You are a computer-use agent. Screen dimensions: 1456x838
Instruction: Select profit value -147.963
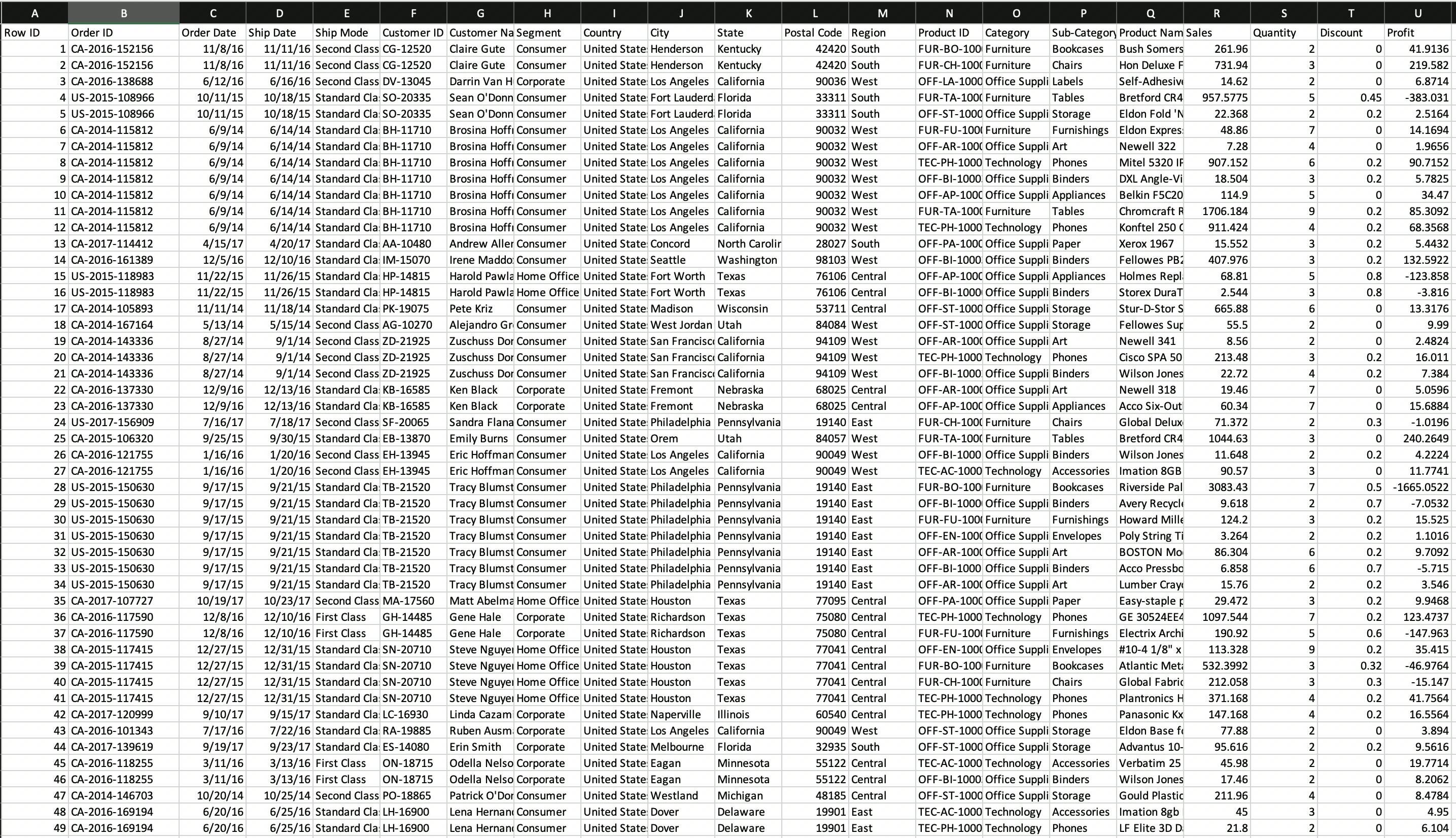coord(1418,633)
